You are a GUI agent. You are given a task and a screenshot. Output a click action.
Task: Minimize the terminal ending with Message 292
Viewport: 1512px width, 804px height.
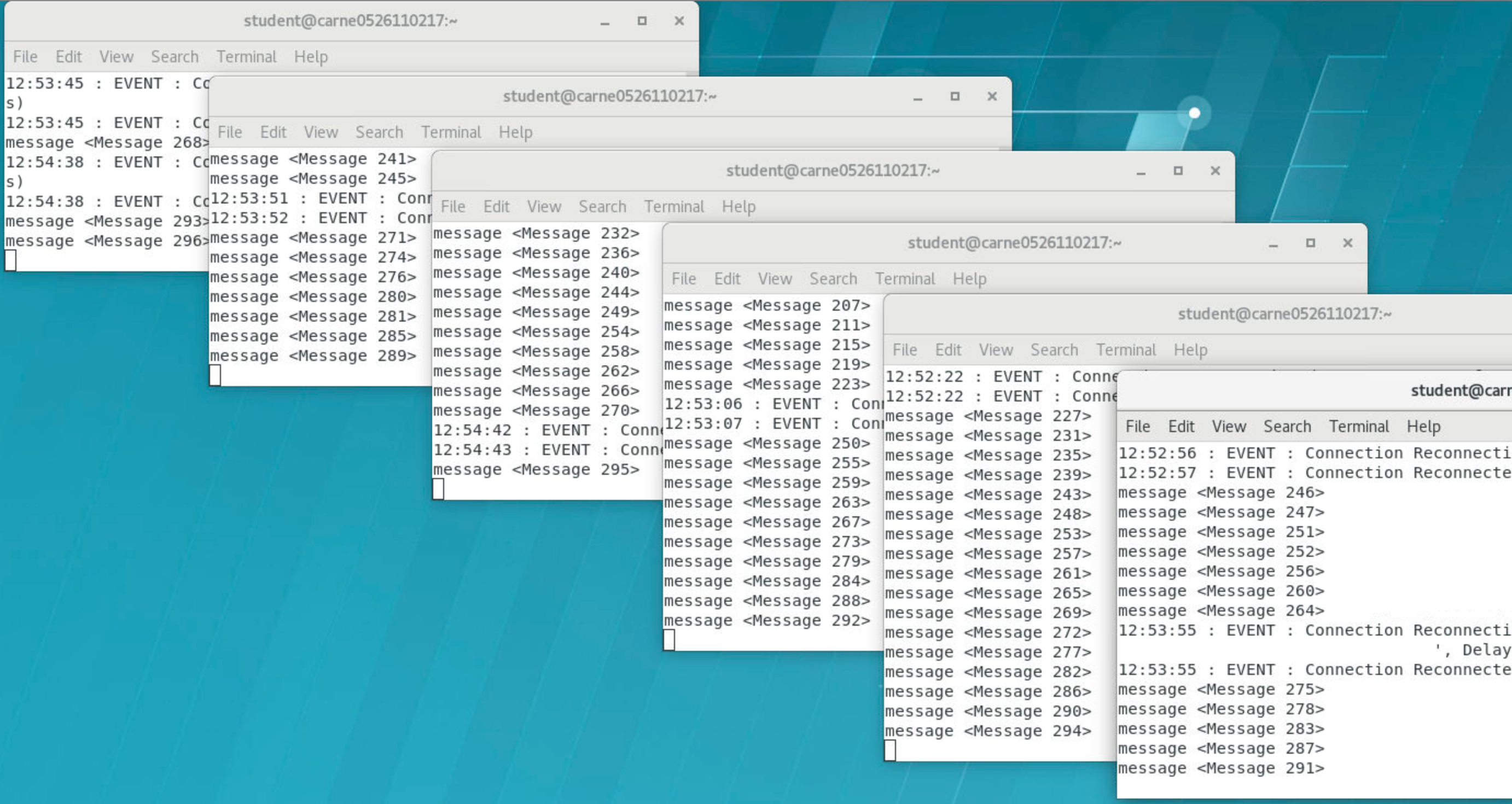pyautogui.click(x=1273, y=243)
